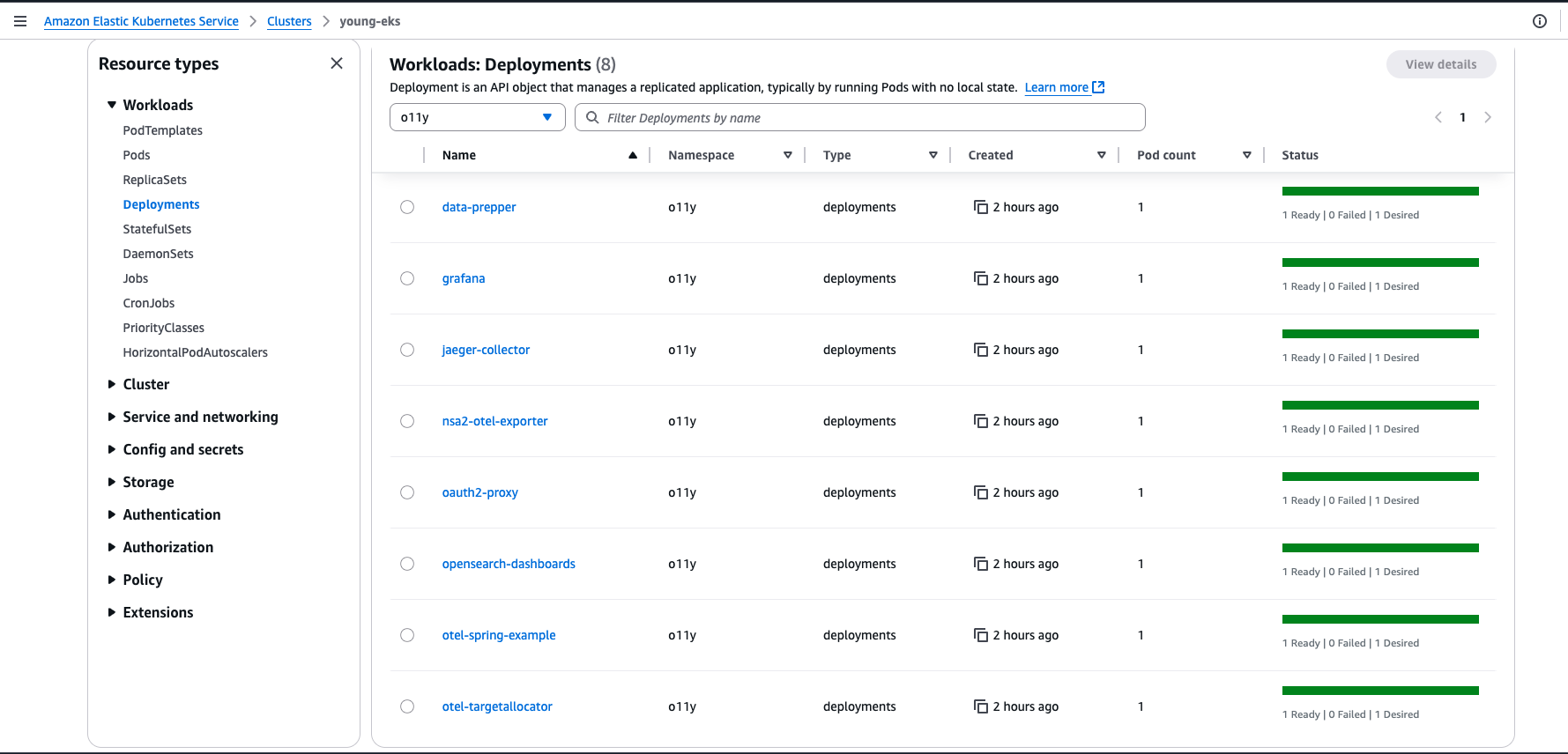Expand the Extensions section

tap(112, 612)
